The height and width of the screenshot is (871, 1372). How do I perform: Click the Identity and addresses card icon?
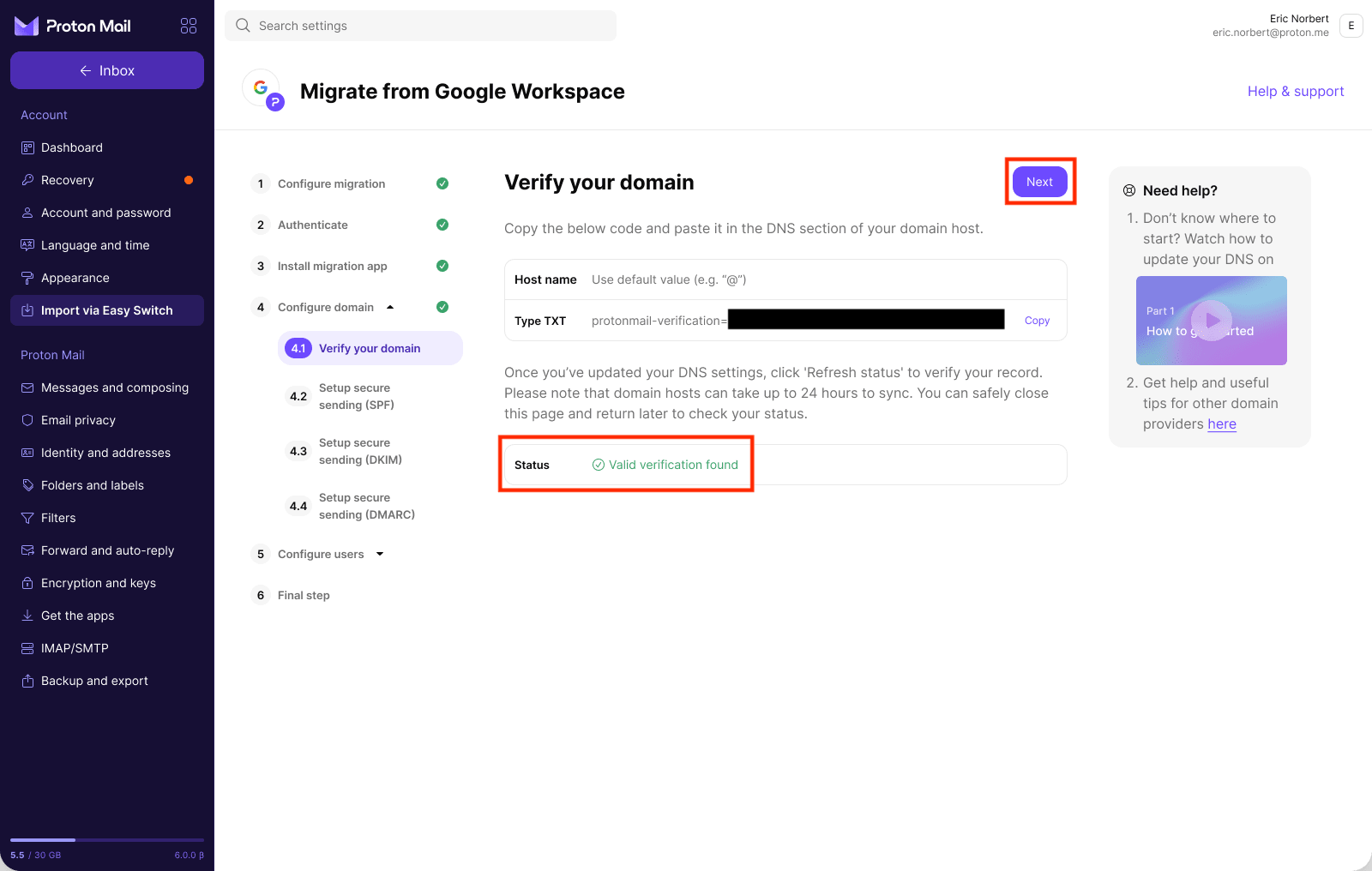pos(27,453)
